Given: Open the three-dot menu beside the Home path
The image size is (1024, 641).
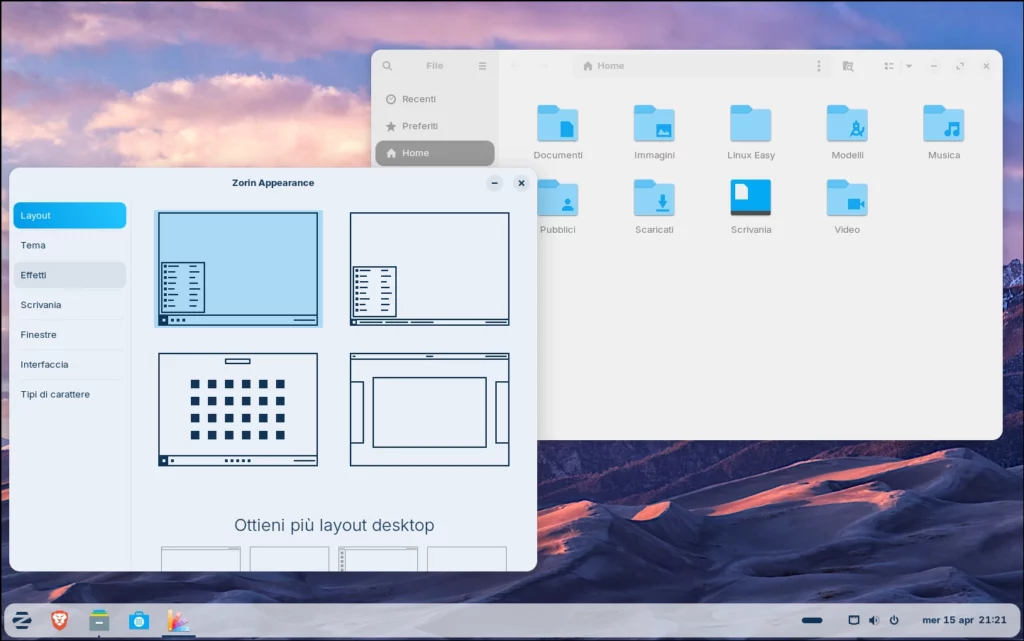Looking at the screenshot, I should pyautogui.click(x=819, y=65).
